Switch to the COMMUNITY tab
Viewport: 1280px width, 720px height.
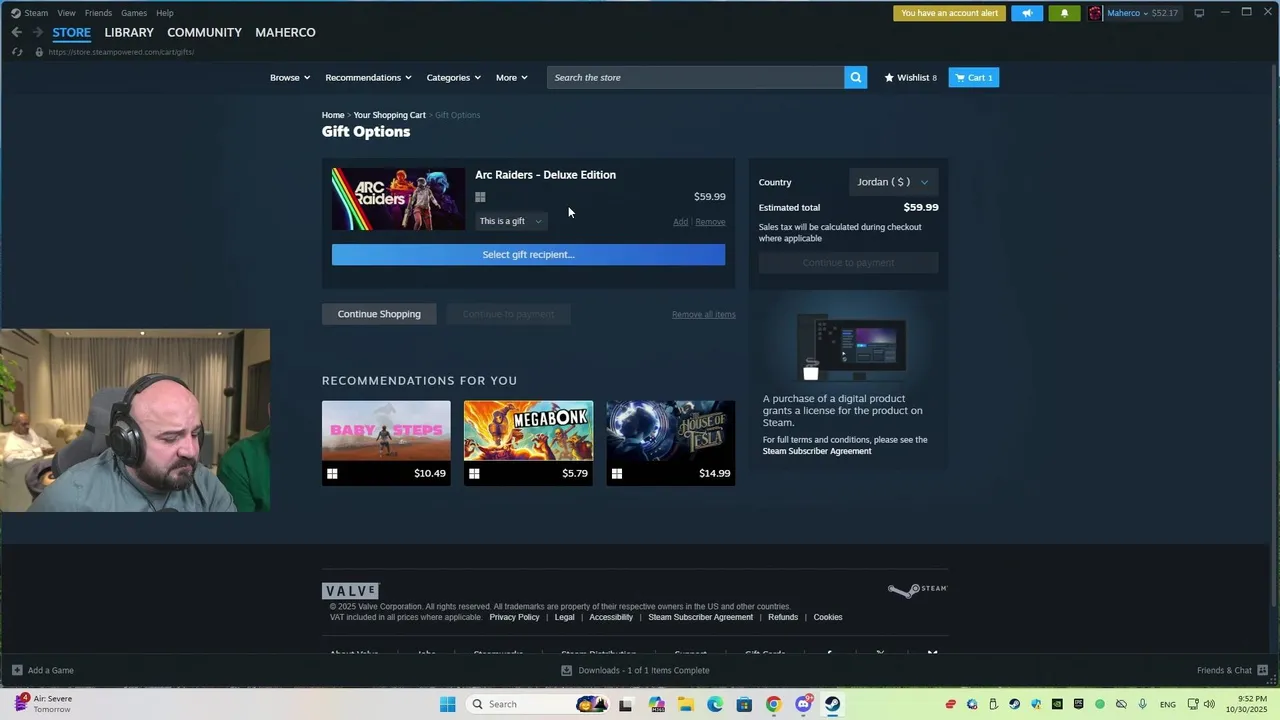204,32
